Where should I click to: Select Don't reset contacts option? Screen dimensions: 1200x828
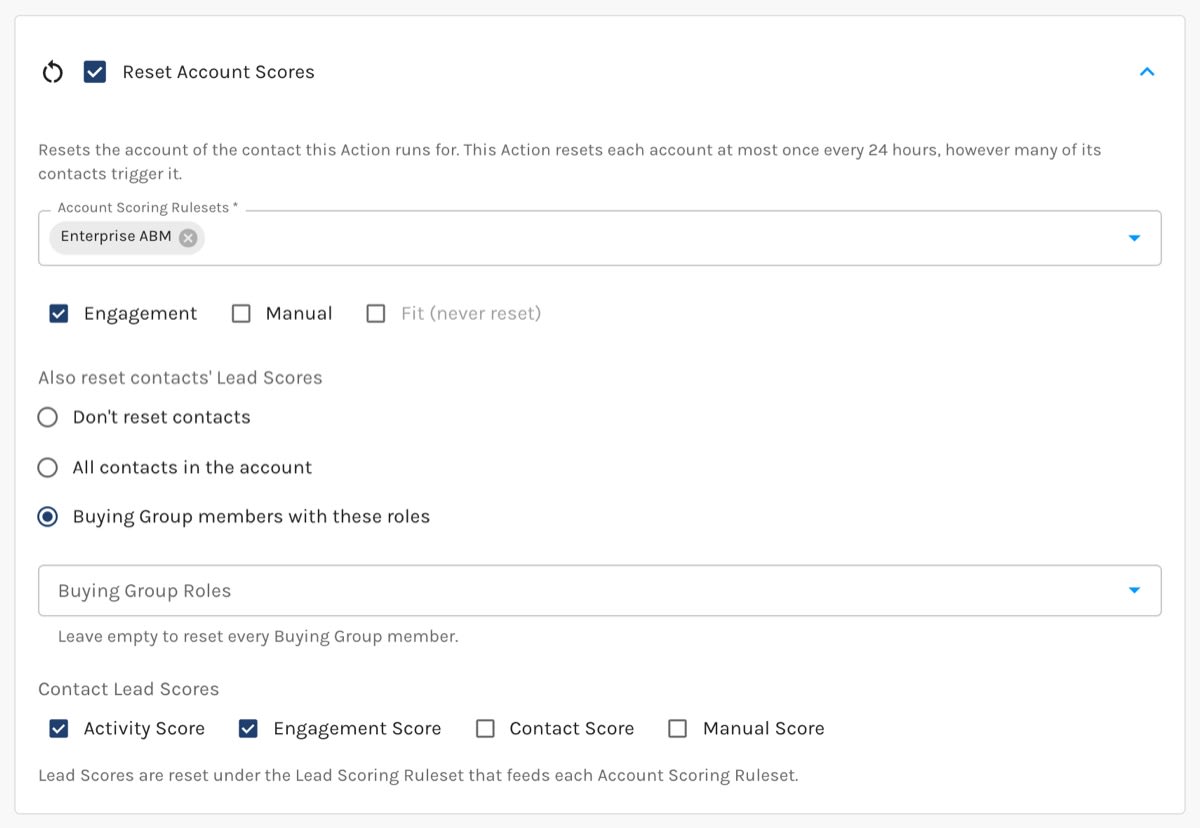coord(48,417)
